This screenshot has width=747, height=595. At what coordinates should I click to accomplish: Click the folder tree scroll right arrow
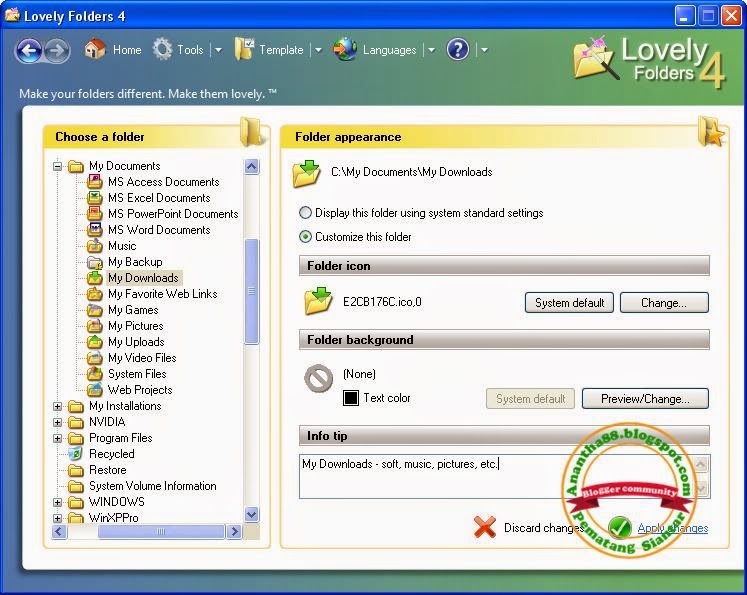coord(234,531)
